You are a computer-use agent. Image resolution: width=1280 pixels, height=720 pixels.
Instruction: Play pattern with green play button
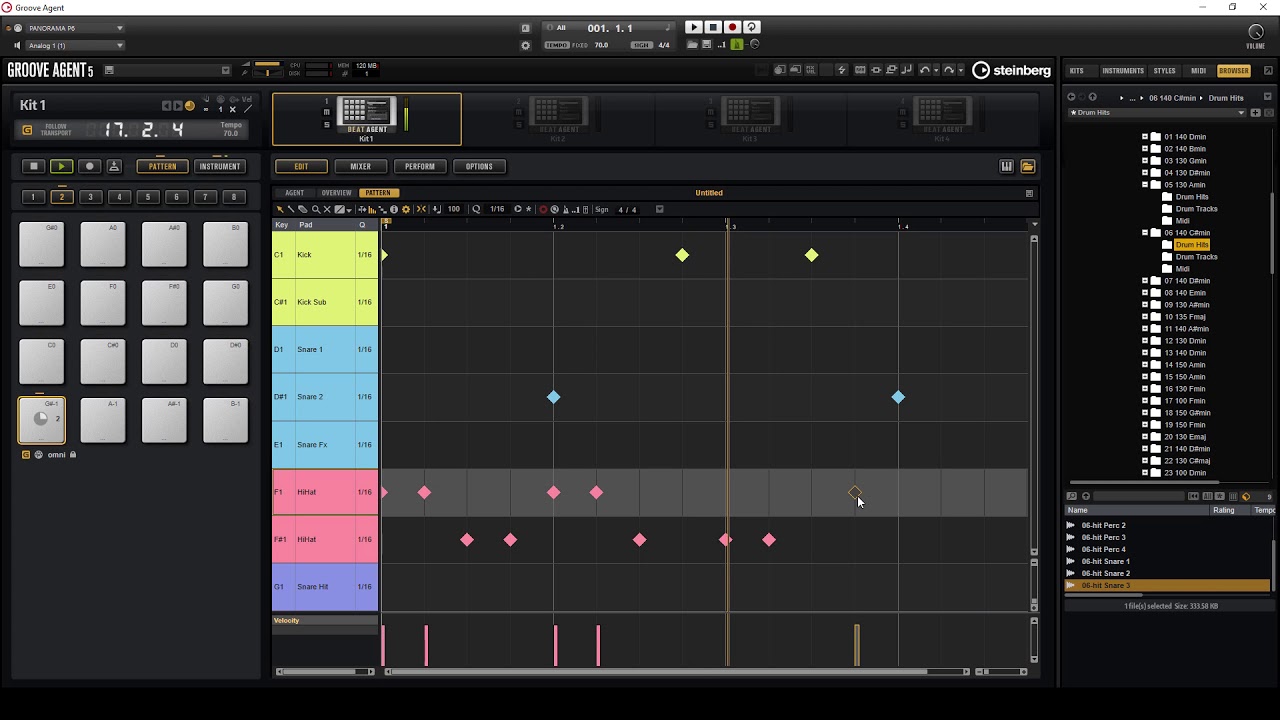pos(61,166)
